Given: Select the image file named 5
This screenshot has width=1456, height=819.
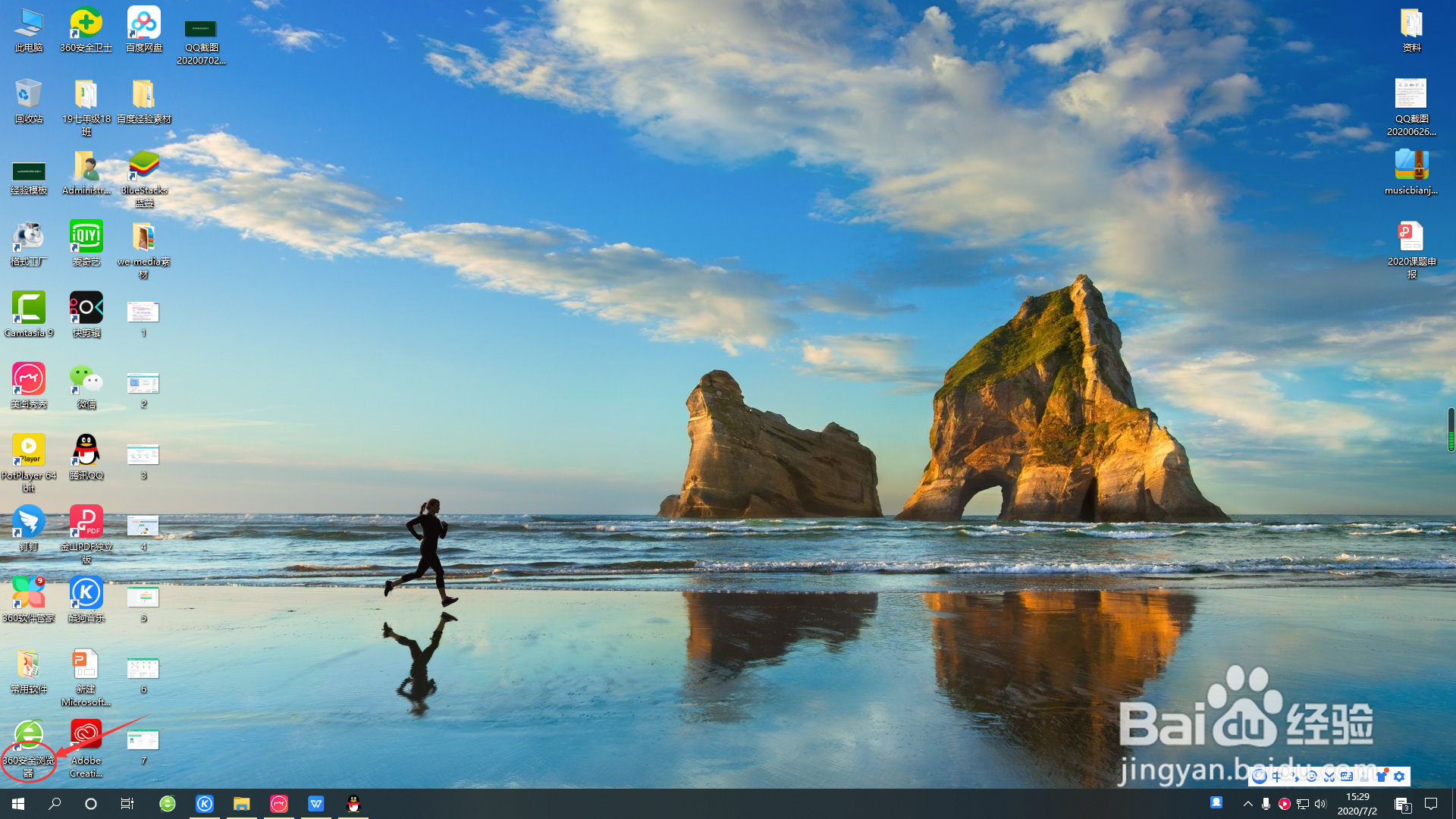Looking at the screenshot, I should tap(143, 604).
